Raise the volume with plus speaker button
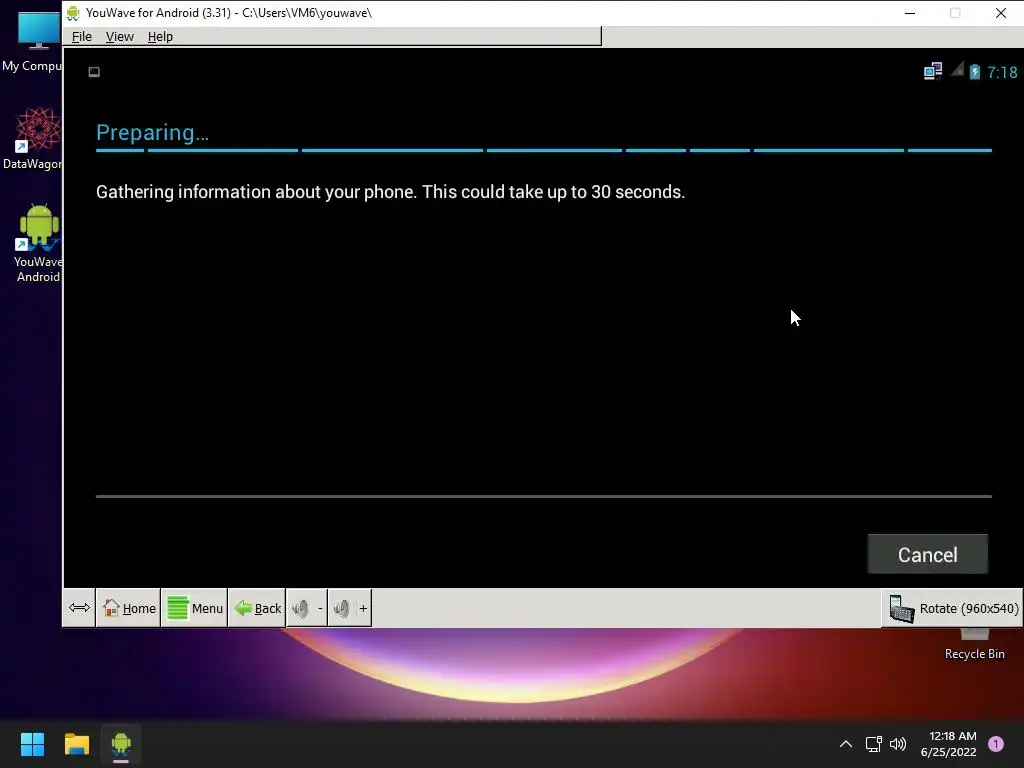1024x768 pixels. pos(350,608)
